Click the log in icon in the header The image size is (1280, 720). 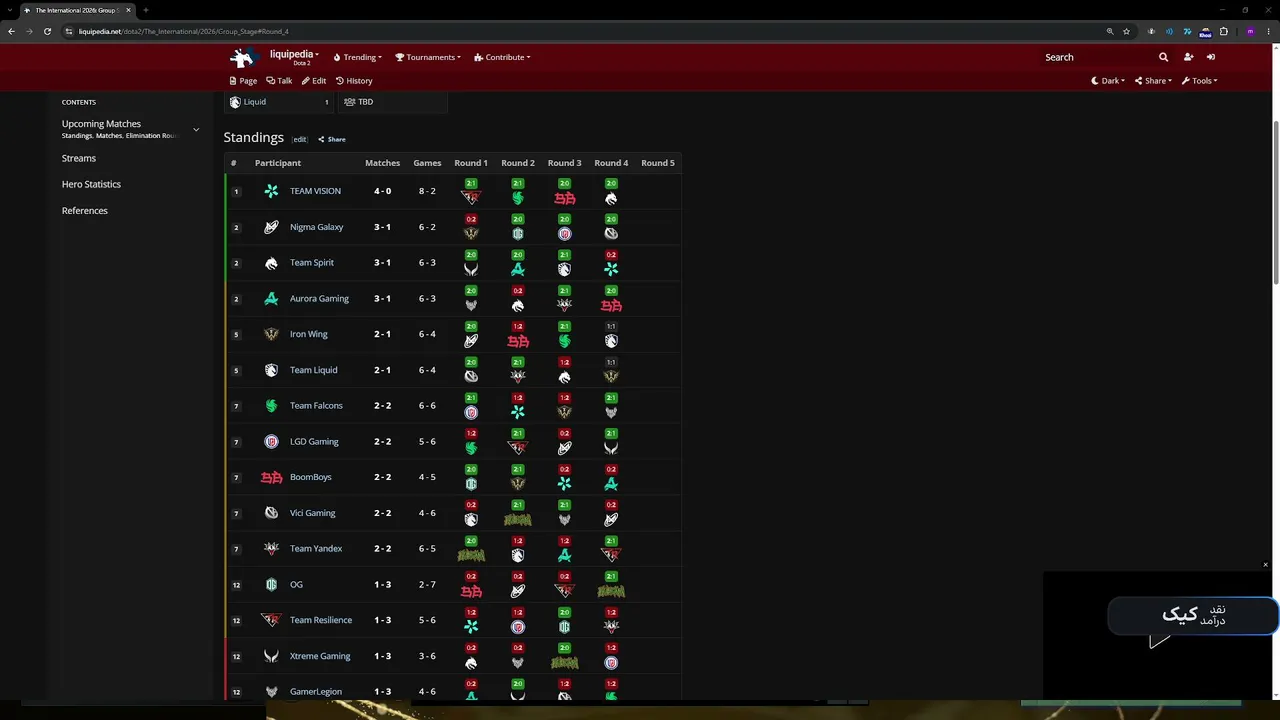point(1211,57)
